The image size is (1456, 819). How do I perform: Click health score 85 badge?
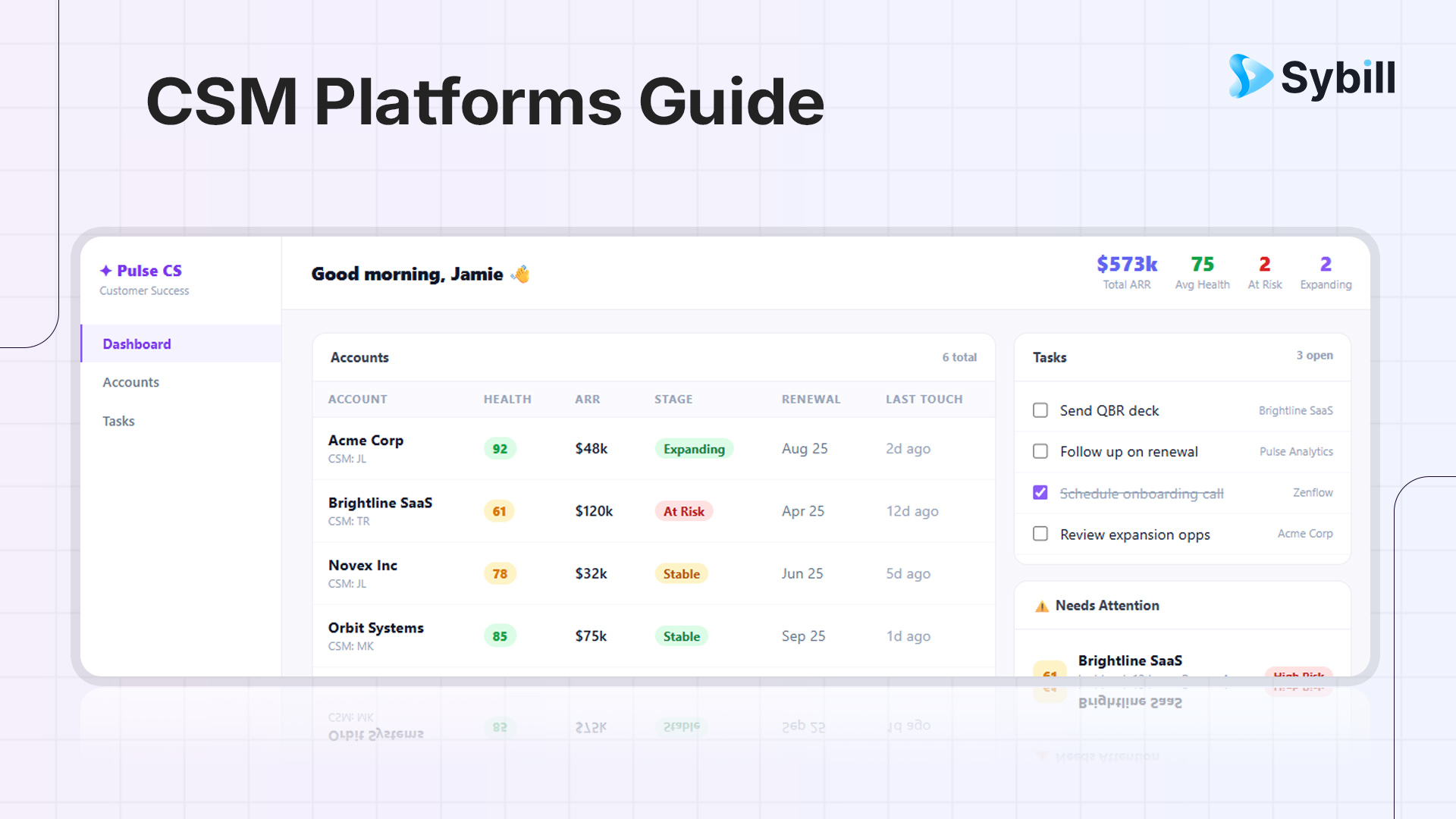[x=500, y=636]
